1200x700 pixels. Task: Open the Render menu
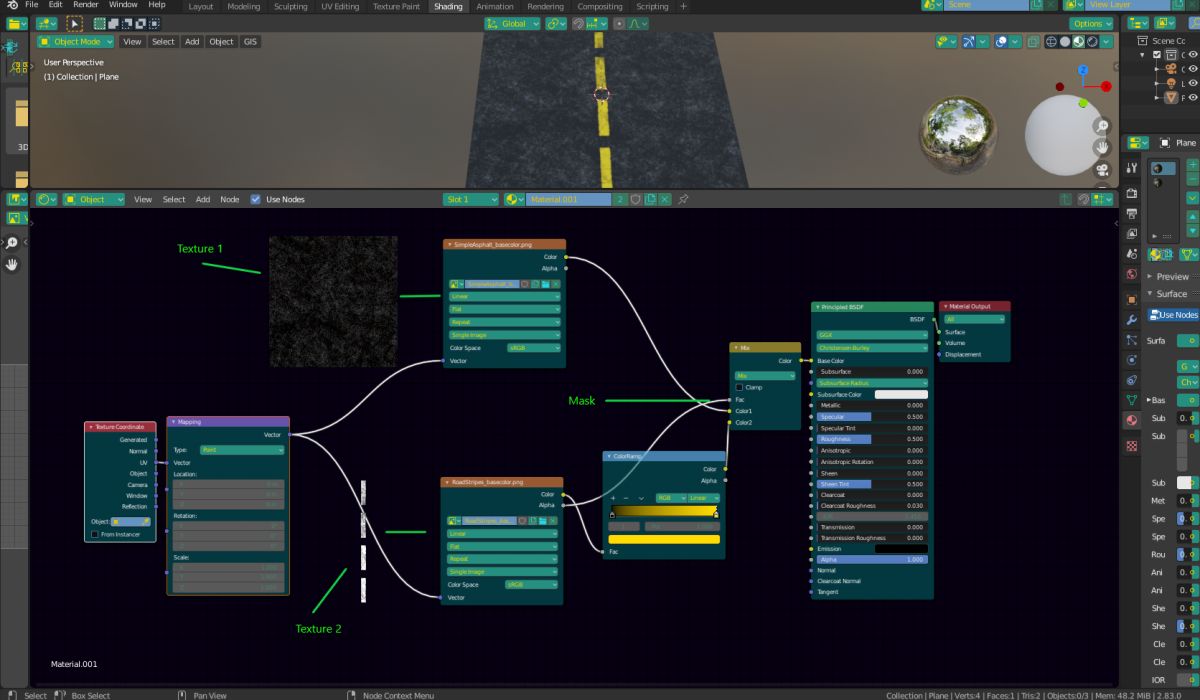pyautogui.click(x=86, y=5)
